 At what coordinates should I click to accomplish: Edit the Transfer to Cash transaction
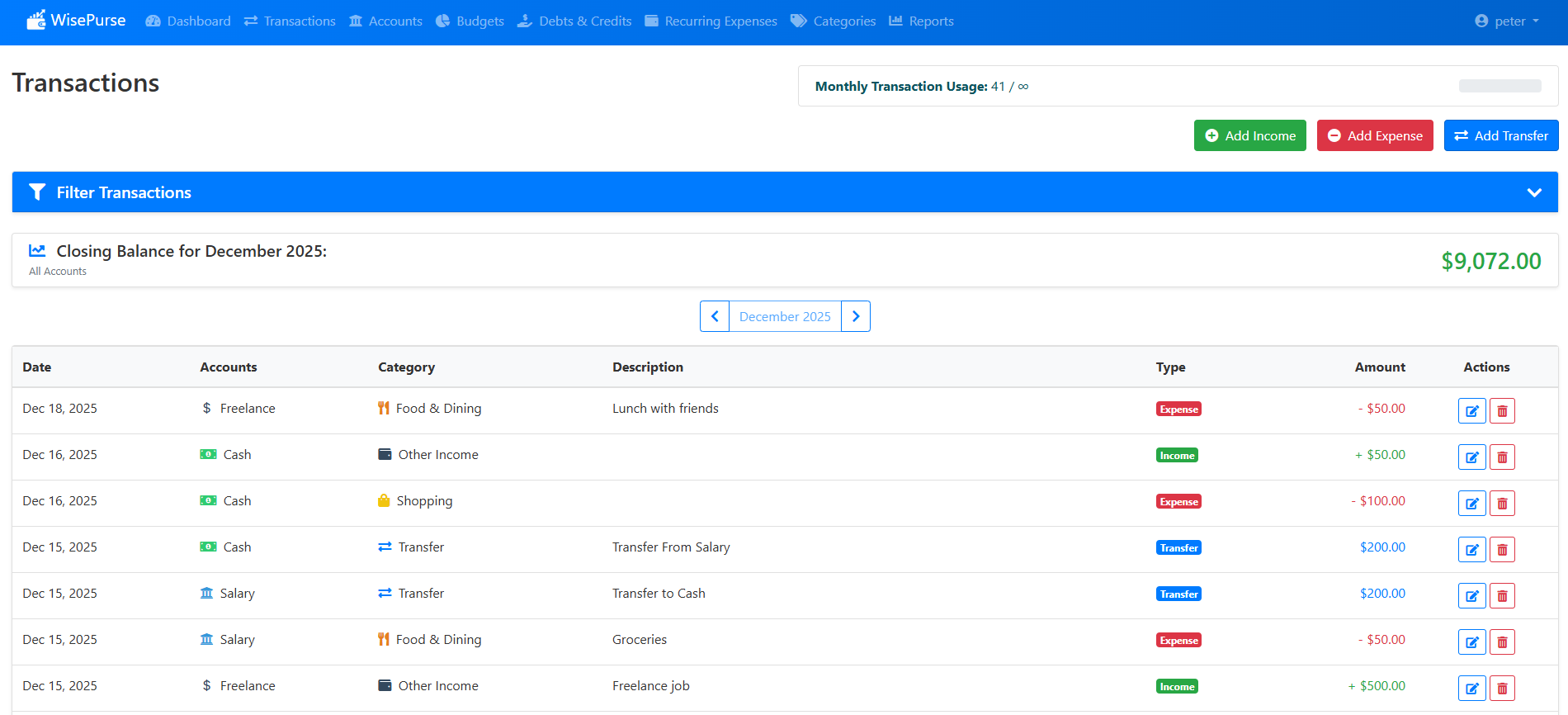point(1471,595)
